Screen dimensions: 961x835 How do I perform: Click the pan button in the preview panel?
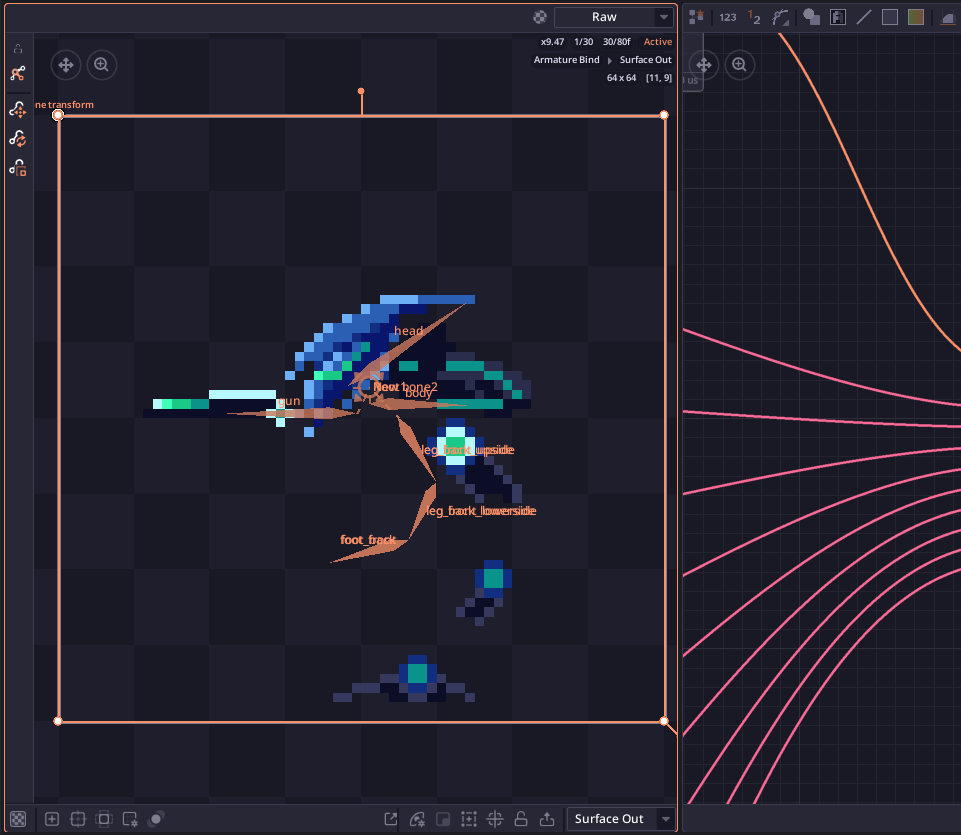pyautogui.click(x=66, y=64)
